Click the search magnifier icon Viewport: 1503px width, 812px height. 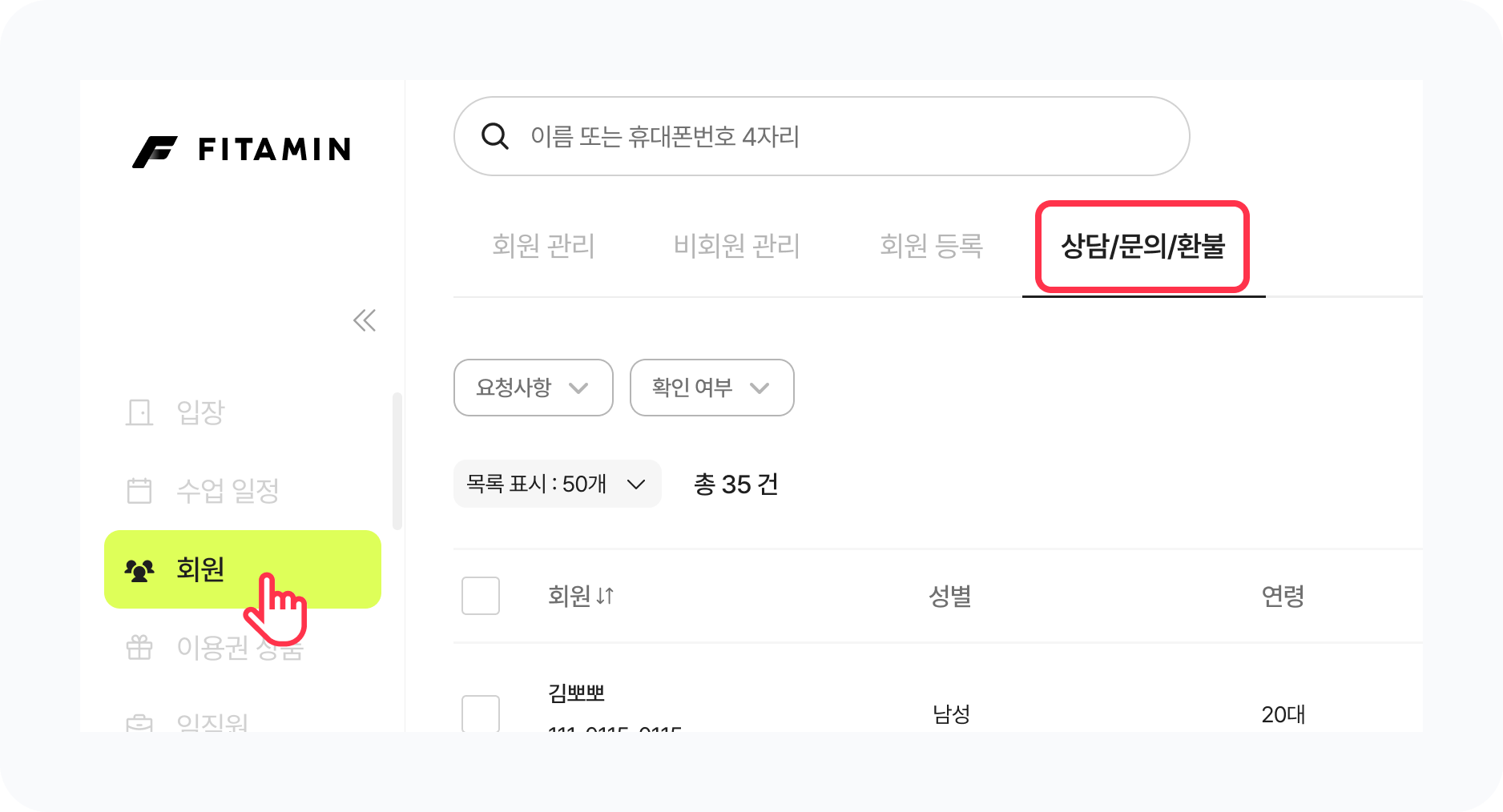click(494, 136)
